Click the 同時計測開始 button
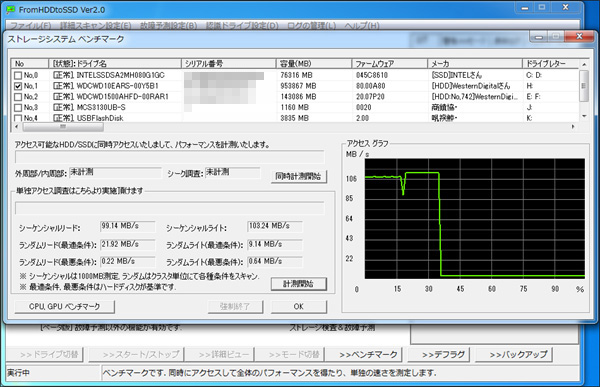600x387 pixels. (x=298, y=176)
